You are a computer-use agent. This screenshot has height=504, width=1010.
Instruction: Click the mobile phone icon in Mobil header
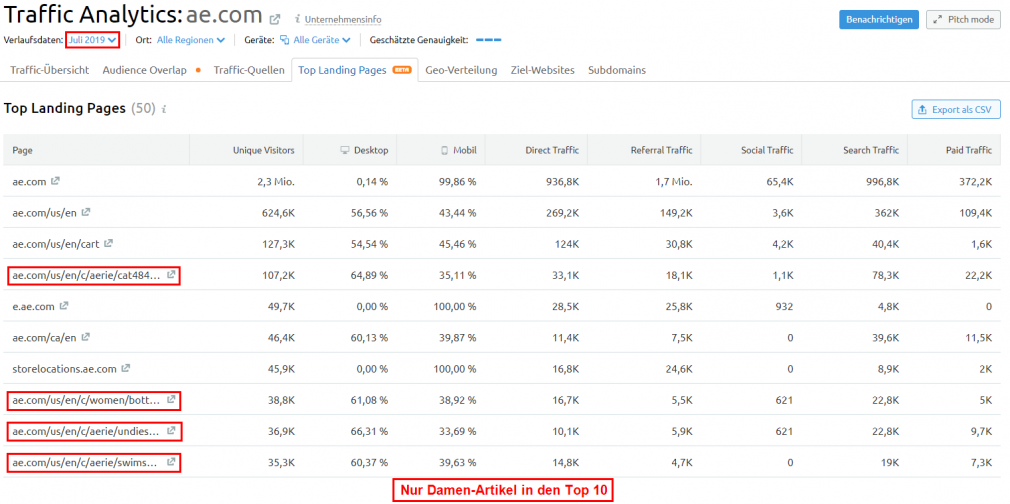coord(444,150)
